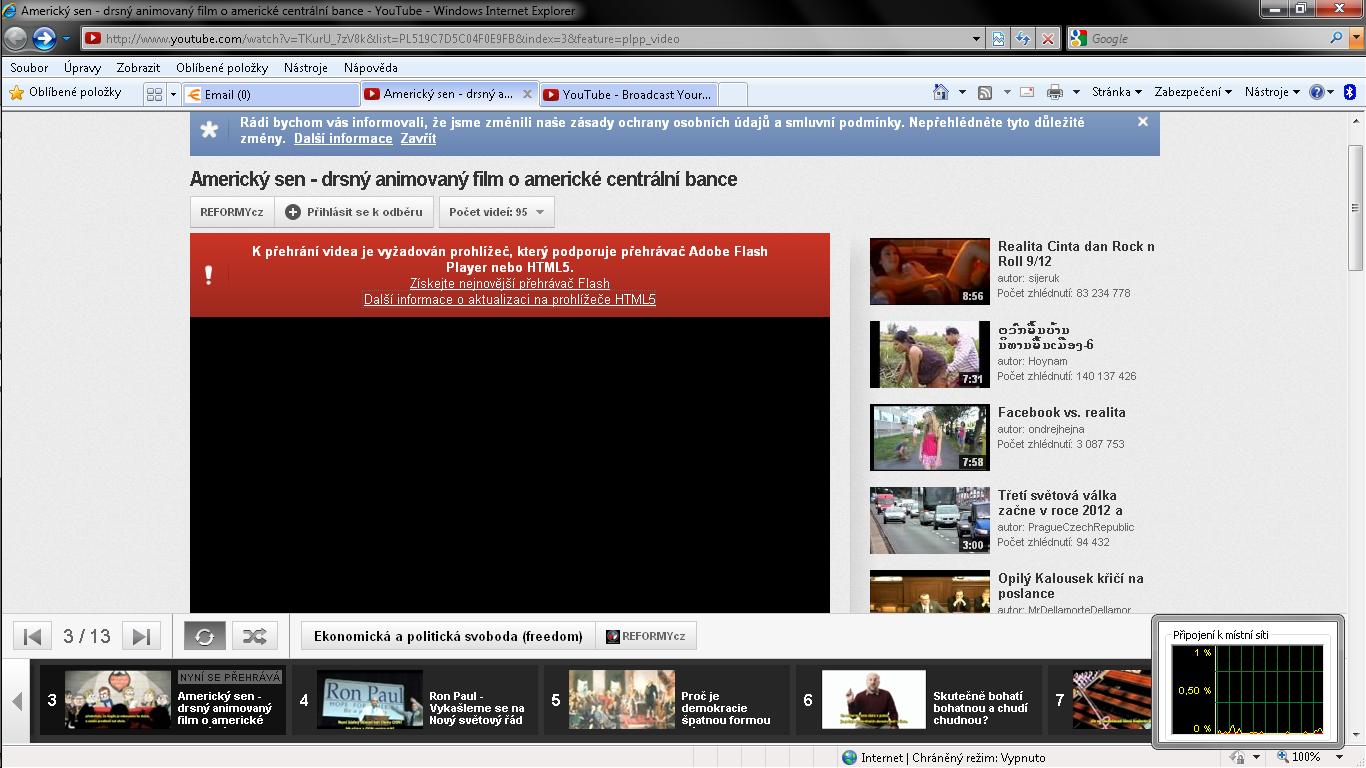Switch to the Email (0) tab
The width and height of the screenshot is (1366, 768).
tap(270, 94)
